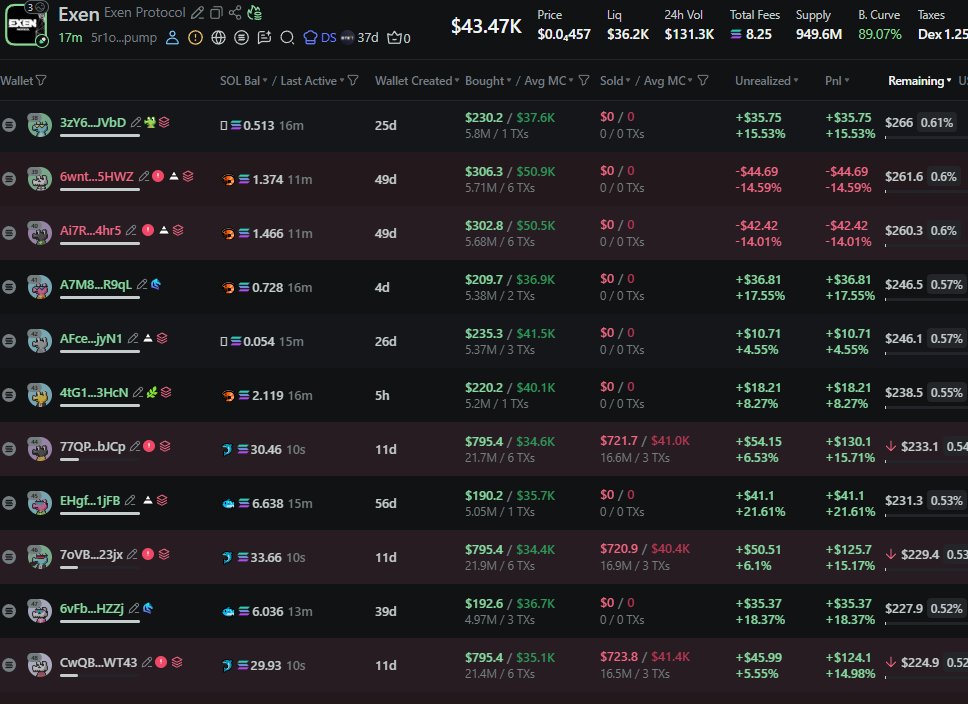
Task: Click the pencil edit icon beside Exen Protocol
Action: pos(198,13)
